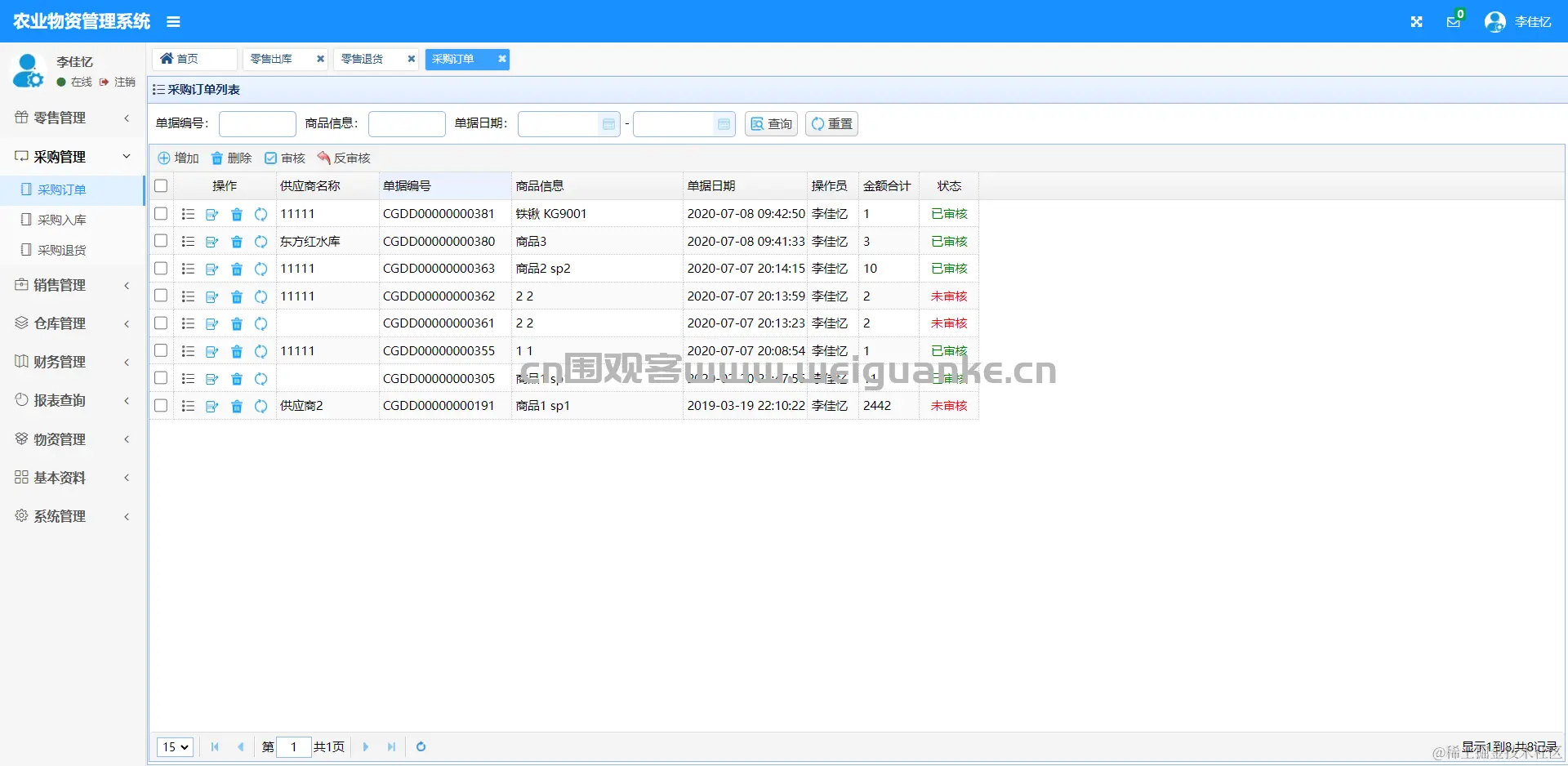Go to first page in pagination
The width and height of the screenshot is (1568, 766).
215,746
